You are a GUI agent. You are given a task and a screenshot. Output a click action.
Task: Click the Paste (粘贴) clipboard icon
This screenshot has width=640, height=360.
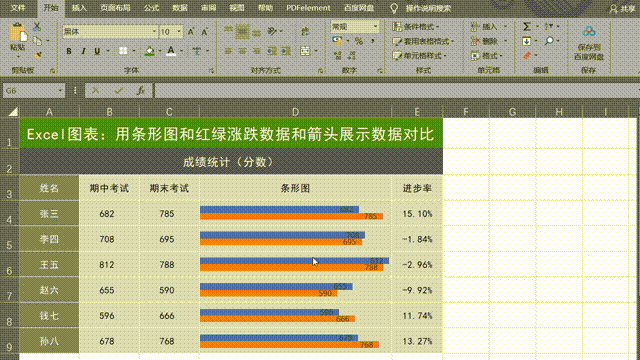click(x=18, y=33)
